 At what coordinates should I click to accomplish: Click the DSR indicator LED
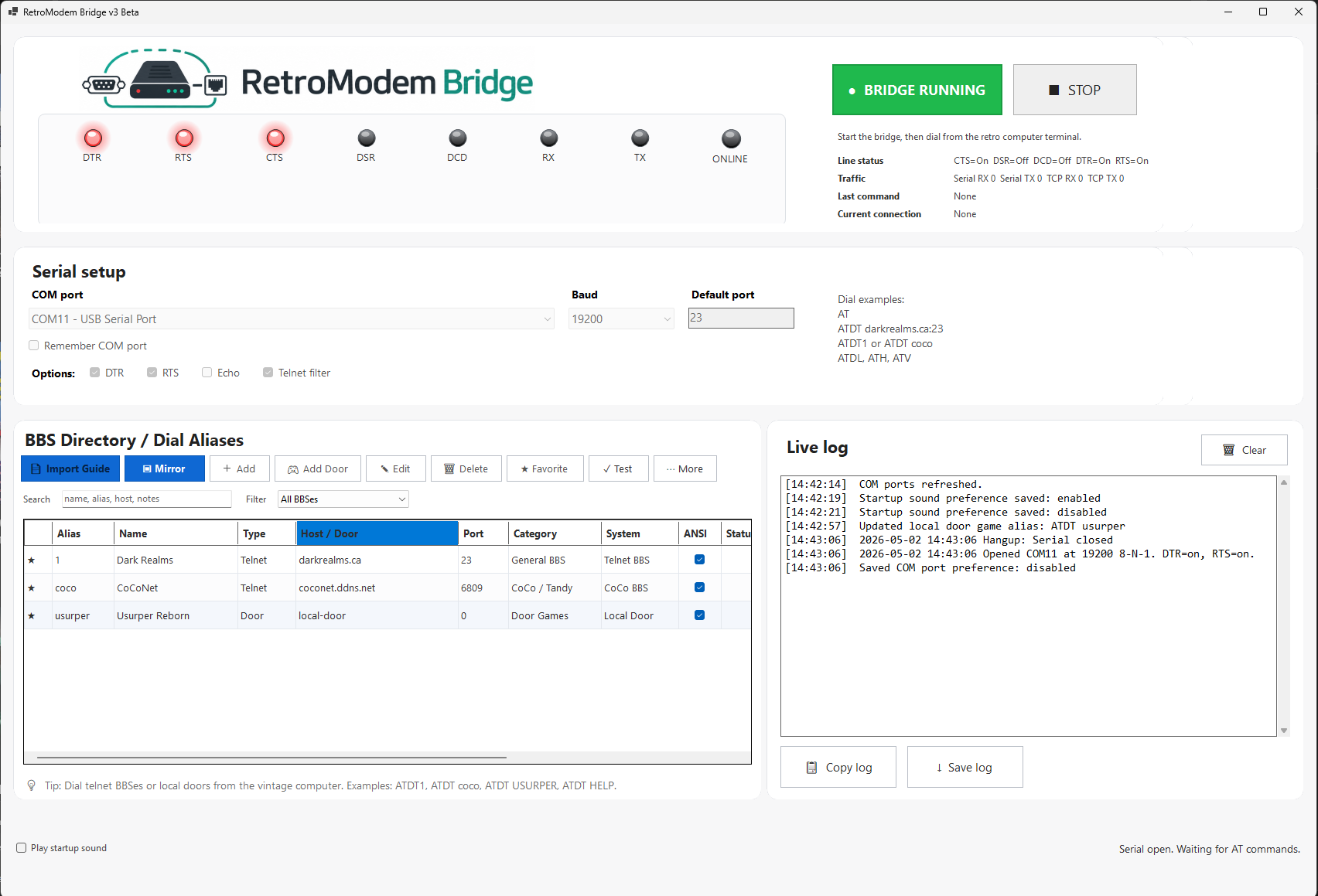(367, 138)
